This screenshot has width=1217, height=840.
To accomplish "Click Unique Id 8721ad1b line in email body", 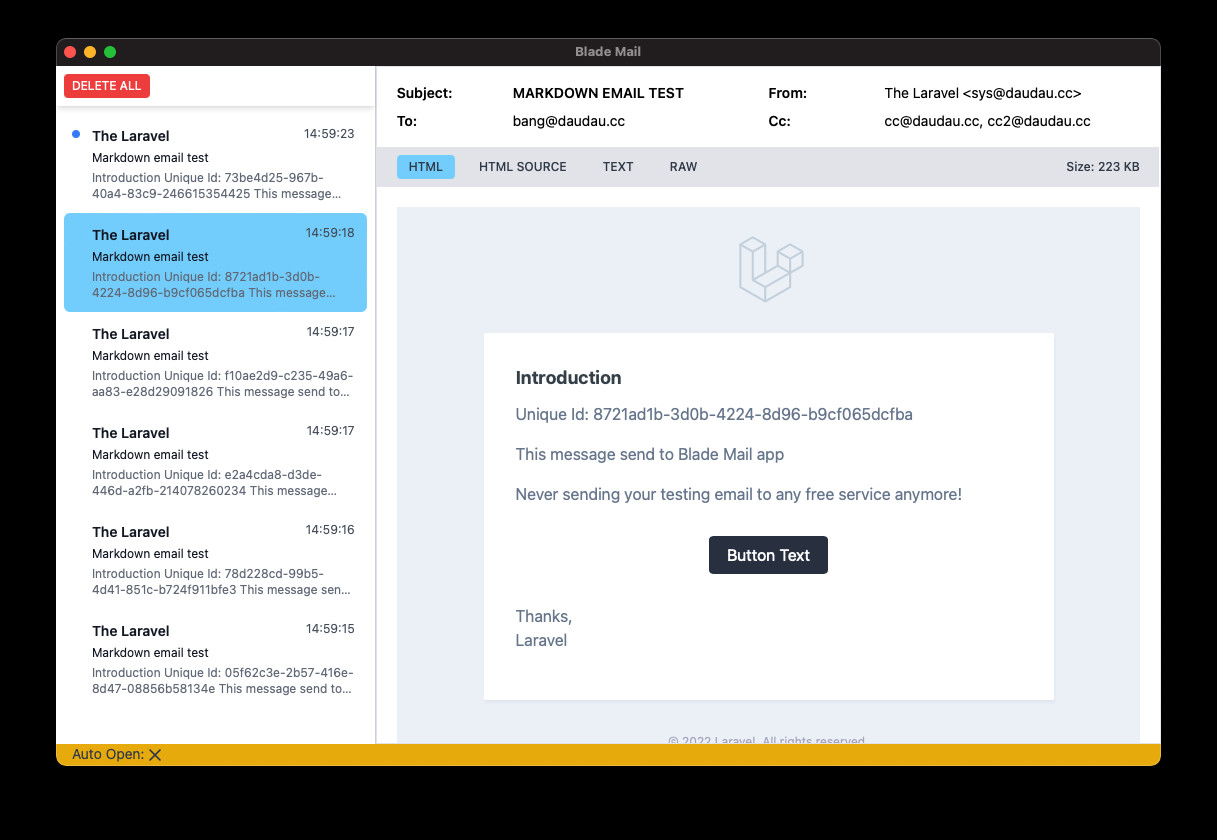I will pos(714,414).
